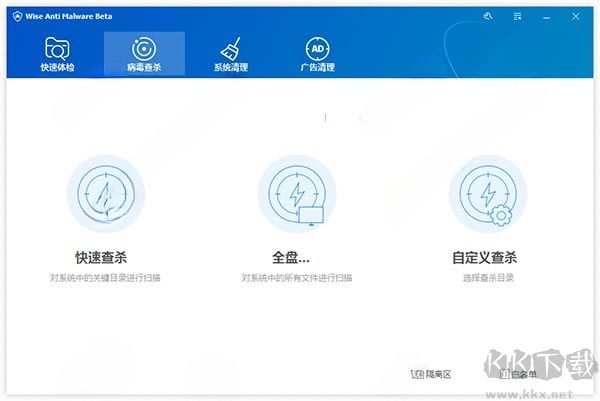Open the key/tool icon in title bar
The height and width of the screenshot is (401, 600).
pos(488,16)
